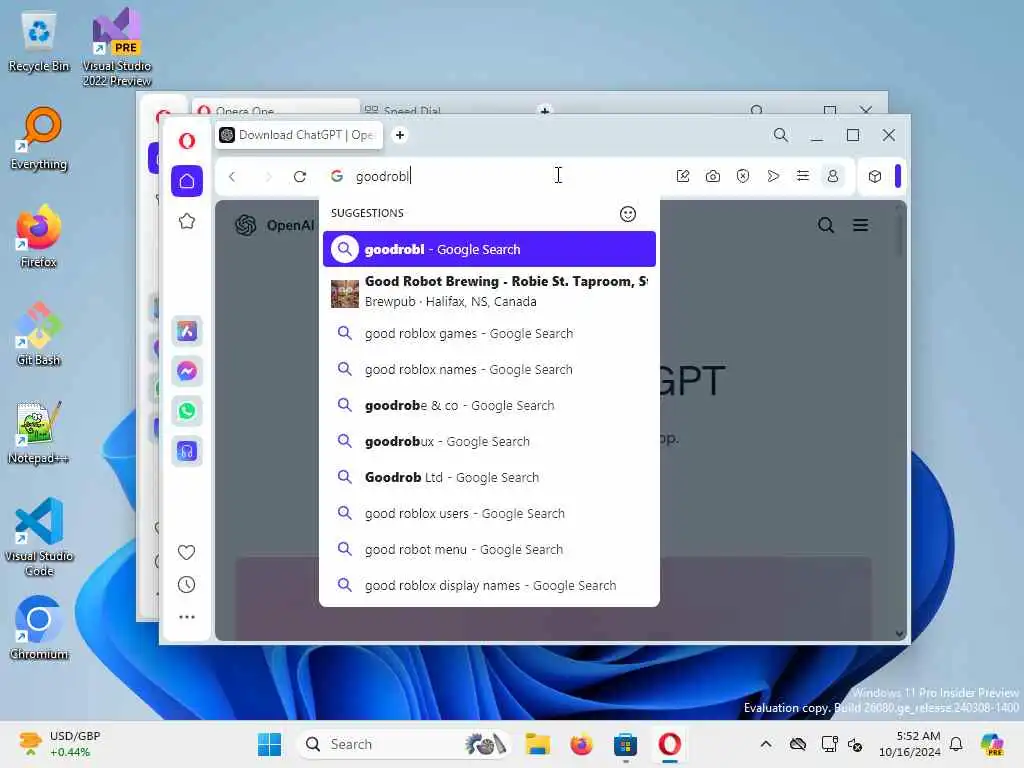Image resolution: width=1024 pixels, height=768 pixels.
Task: Click the taskbar Search box
Action: pyautogui.click(x=404, y=744)
